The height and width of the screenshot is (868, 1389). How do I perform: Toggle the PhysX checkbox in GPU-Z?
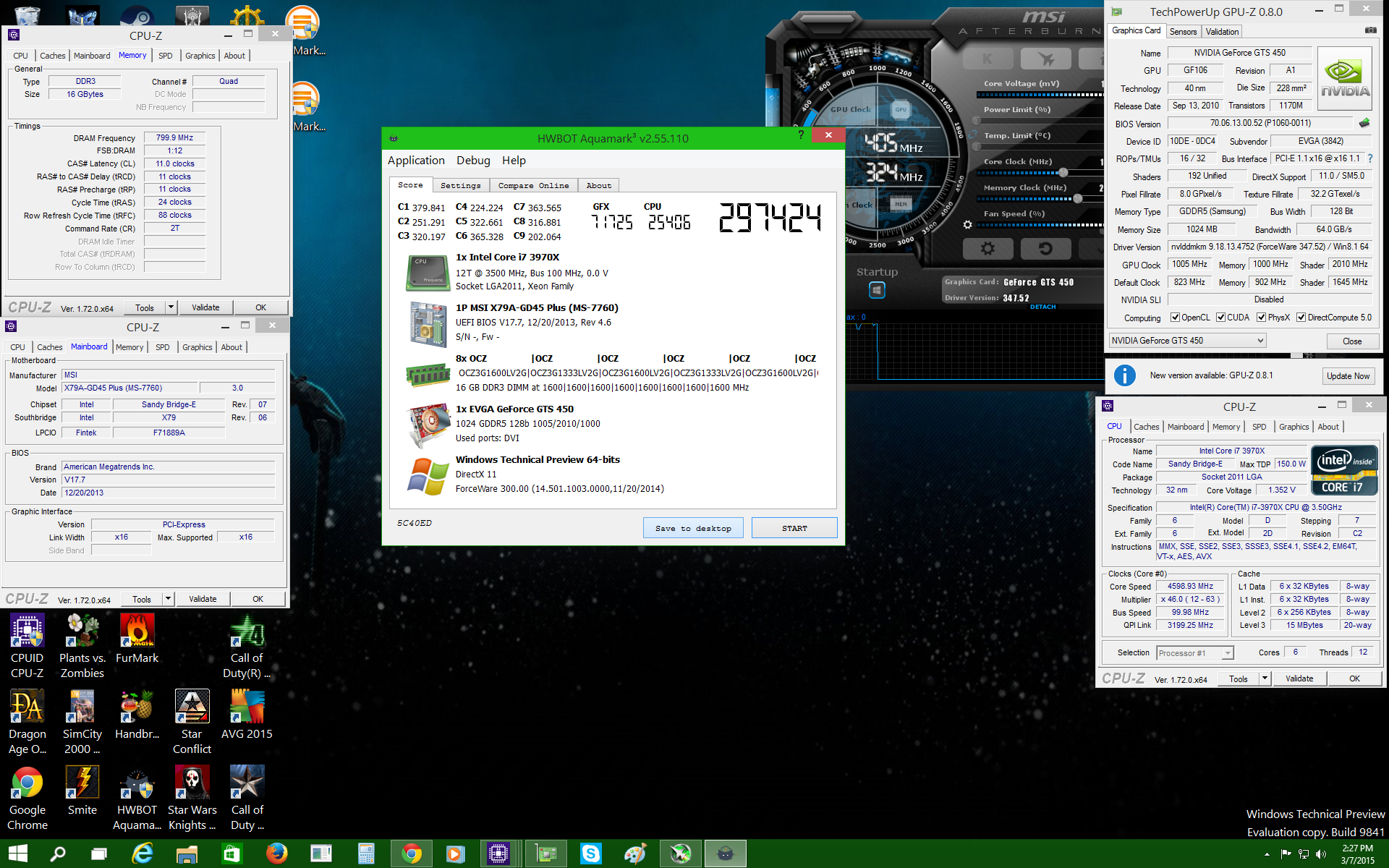1261,318
